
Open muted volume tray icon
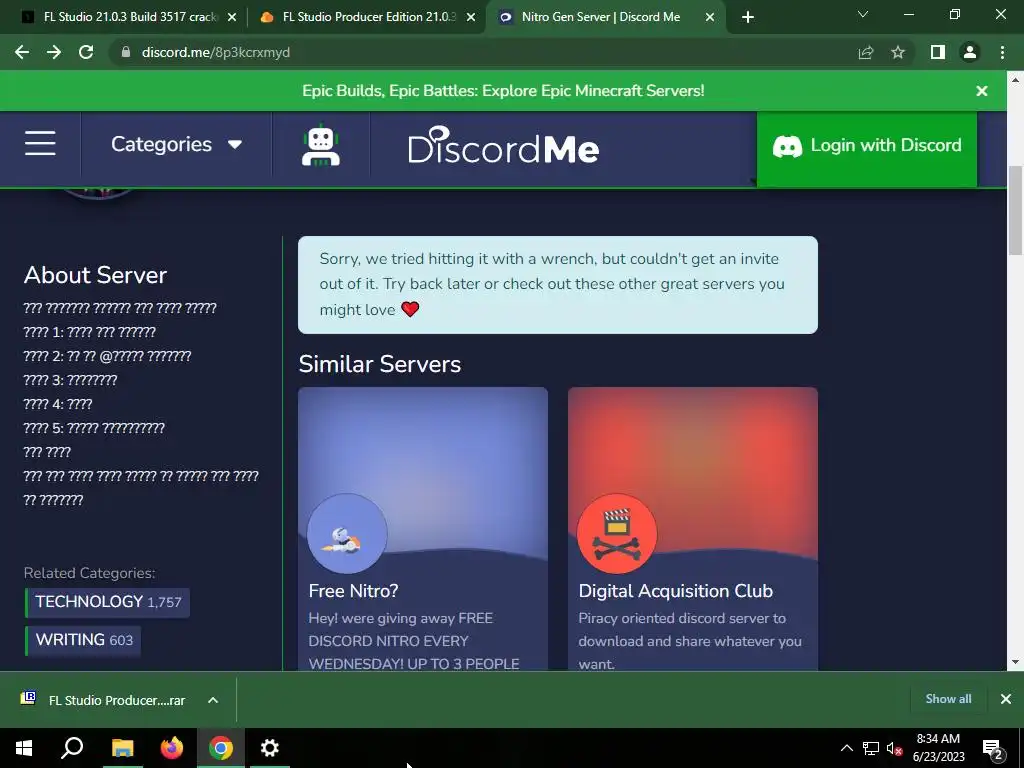click(894, 748)
